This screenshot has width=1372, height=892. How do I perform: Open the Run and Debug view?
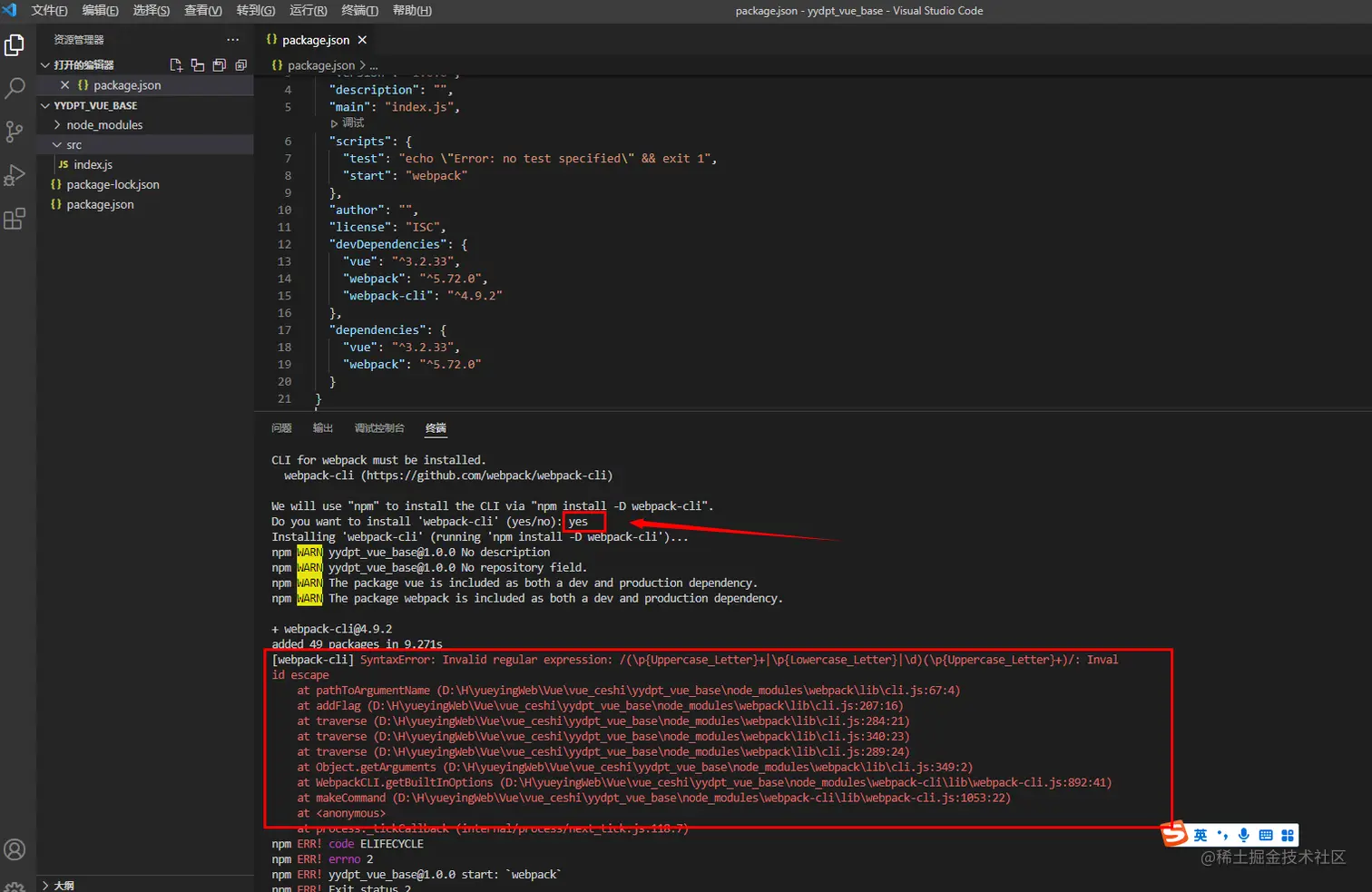(x=15, y=175)
